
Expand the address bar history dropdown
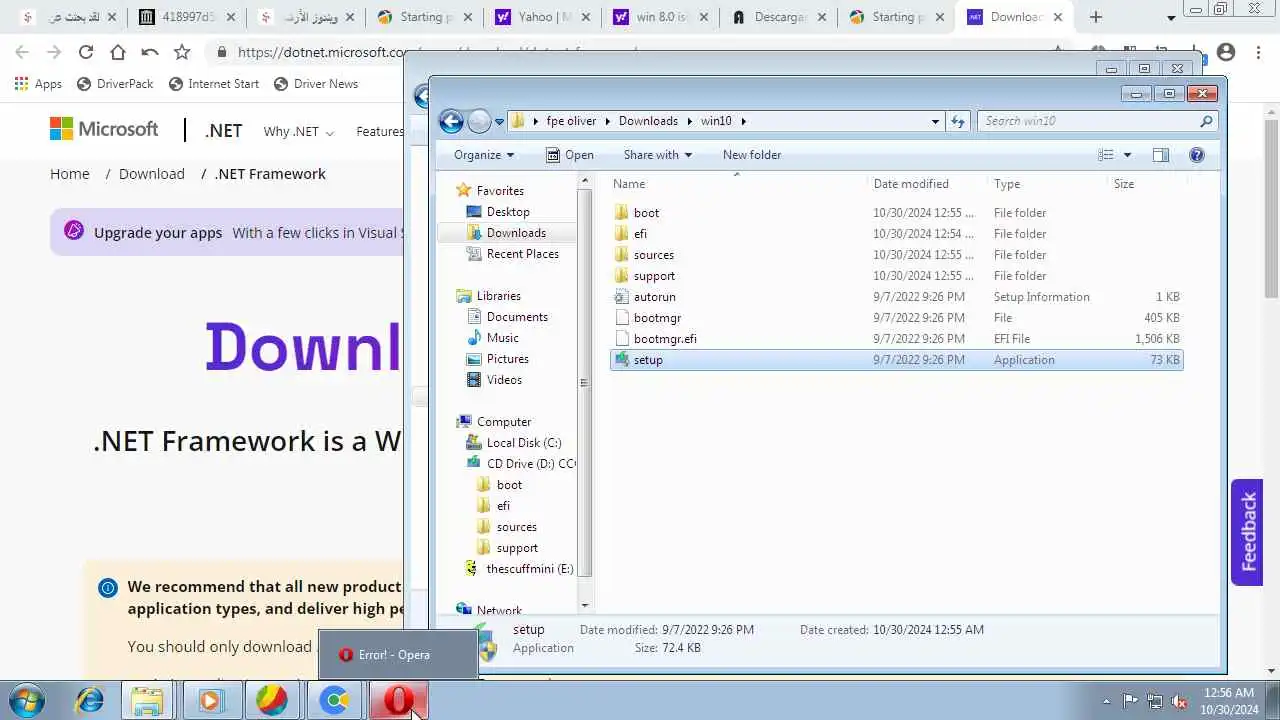click(935, 121)
